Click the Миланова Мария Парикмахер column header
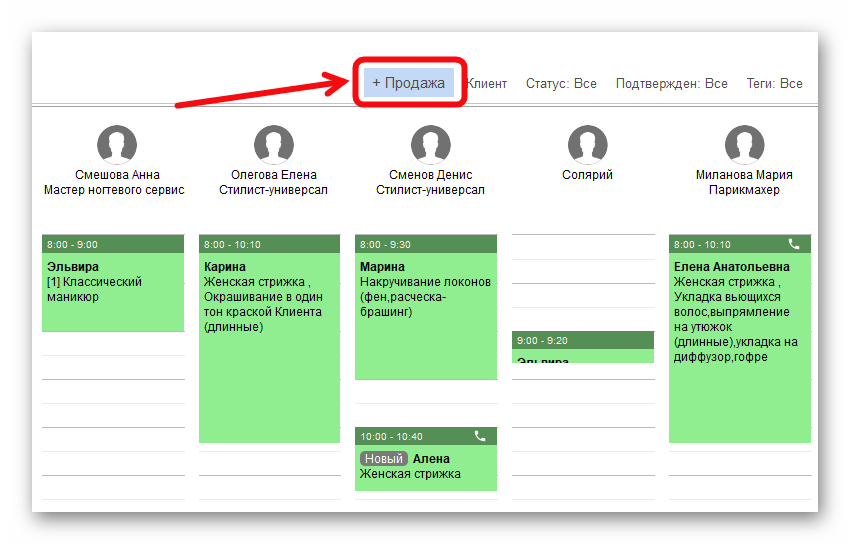850x544 pixels. pos(744,182)
